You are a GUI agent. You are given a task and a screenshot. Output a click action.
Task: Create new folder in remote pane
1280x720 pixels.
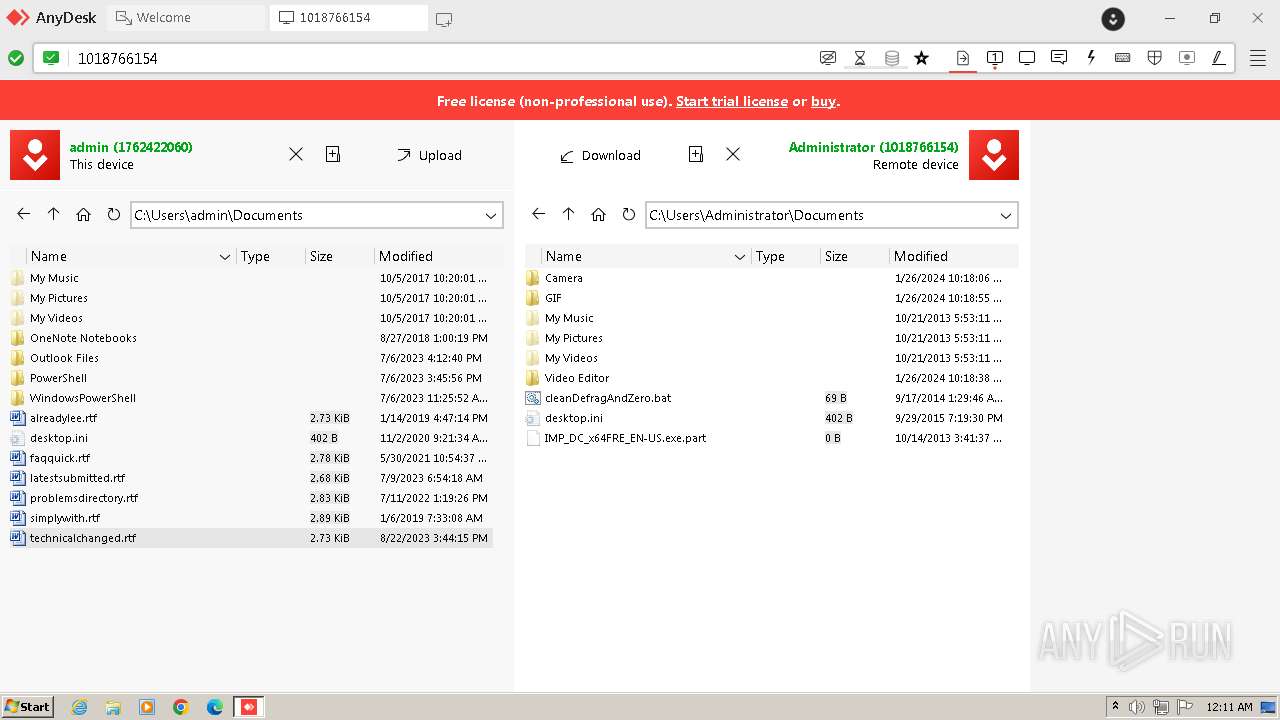click(x=696, y=154)
